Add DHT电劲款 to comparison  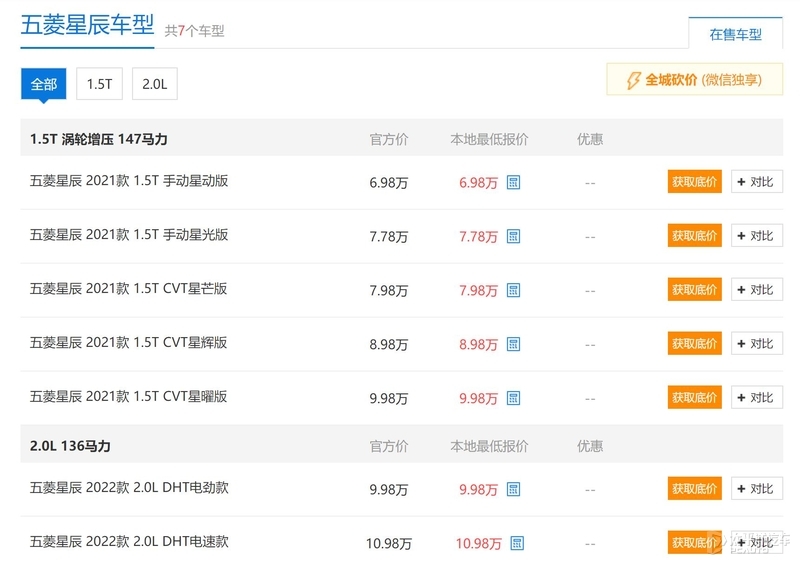click(x=757, y=489)
